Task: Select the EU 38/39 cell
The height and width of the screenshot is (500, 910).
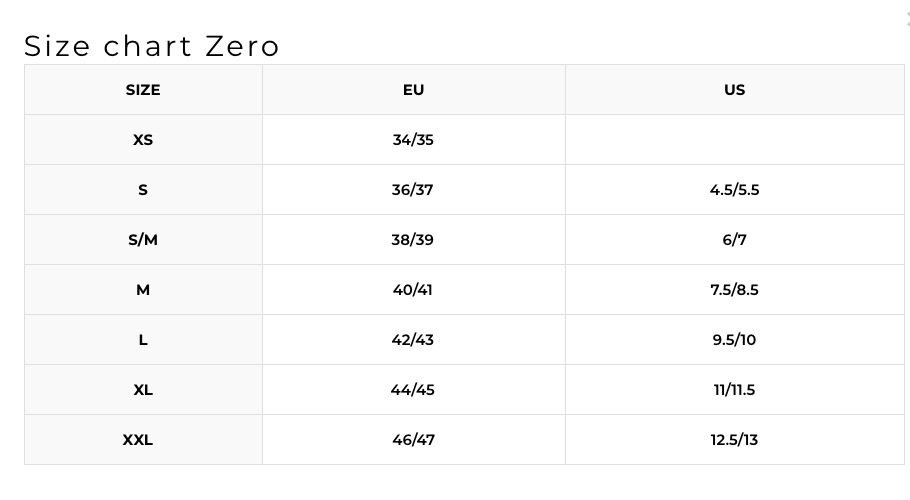Action: coord(413,240)
